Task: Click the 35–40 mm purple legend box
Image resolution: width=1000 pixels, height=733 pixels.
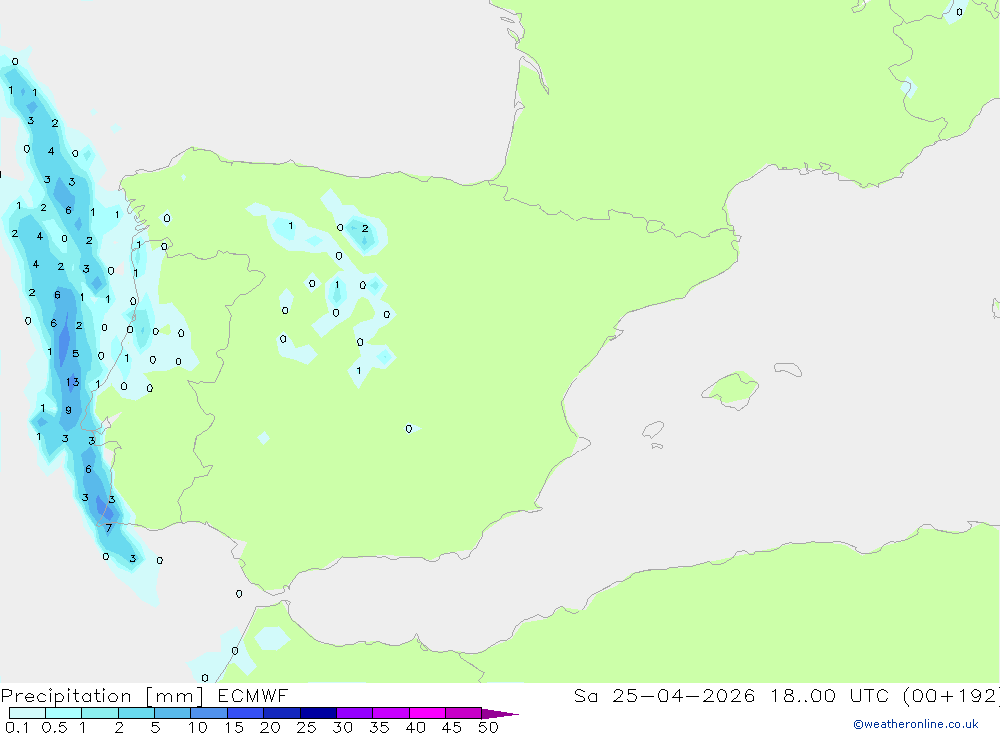Action: pyautogui.click(x=391, y=713)
